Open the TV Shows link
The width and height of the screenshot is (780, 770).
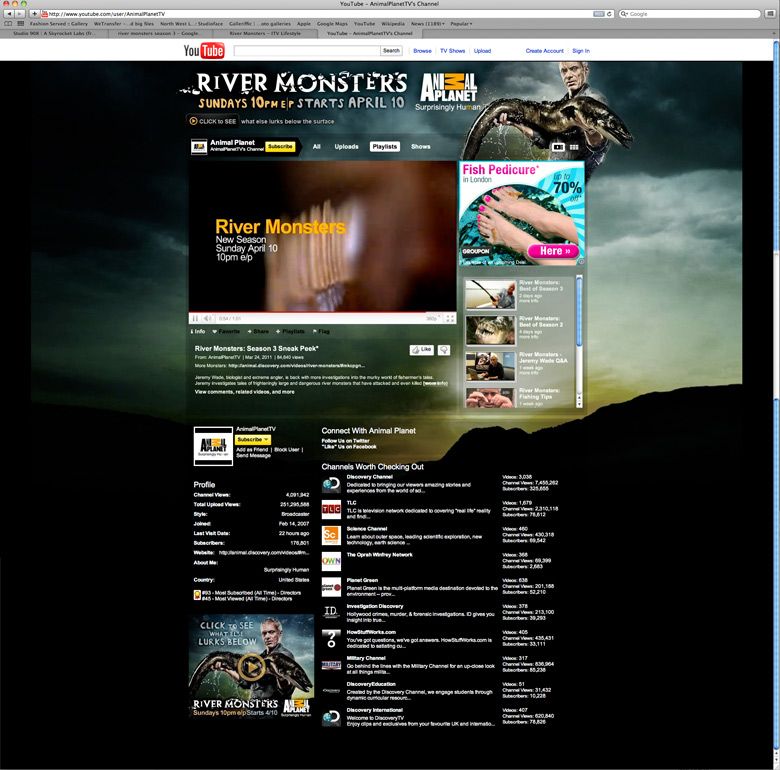coord(452,51)
